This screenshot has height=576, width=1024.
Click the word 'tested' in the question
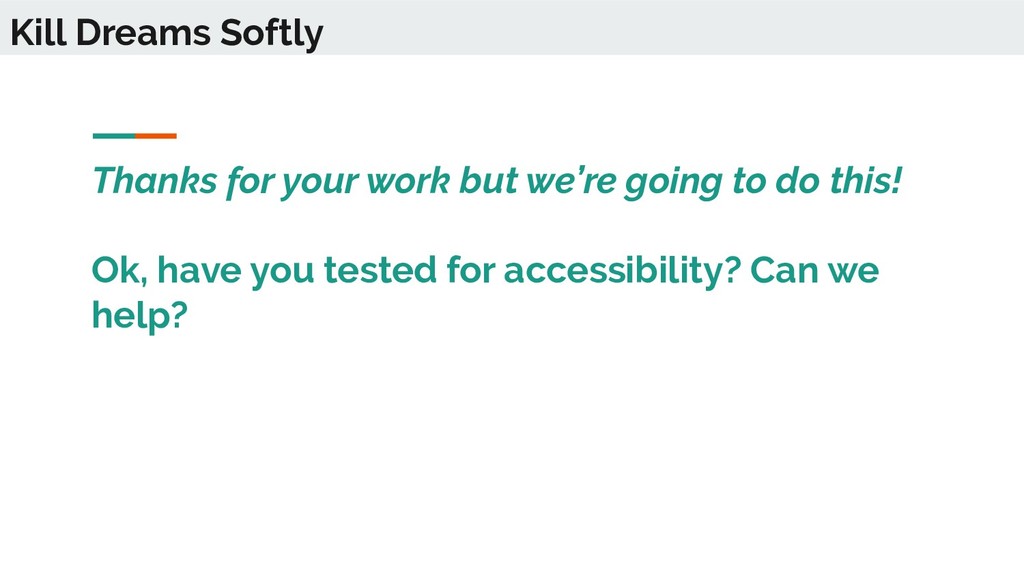(380, 270)
